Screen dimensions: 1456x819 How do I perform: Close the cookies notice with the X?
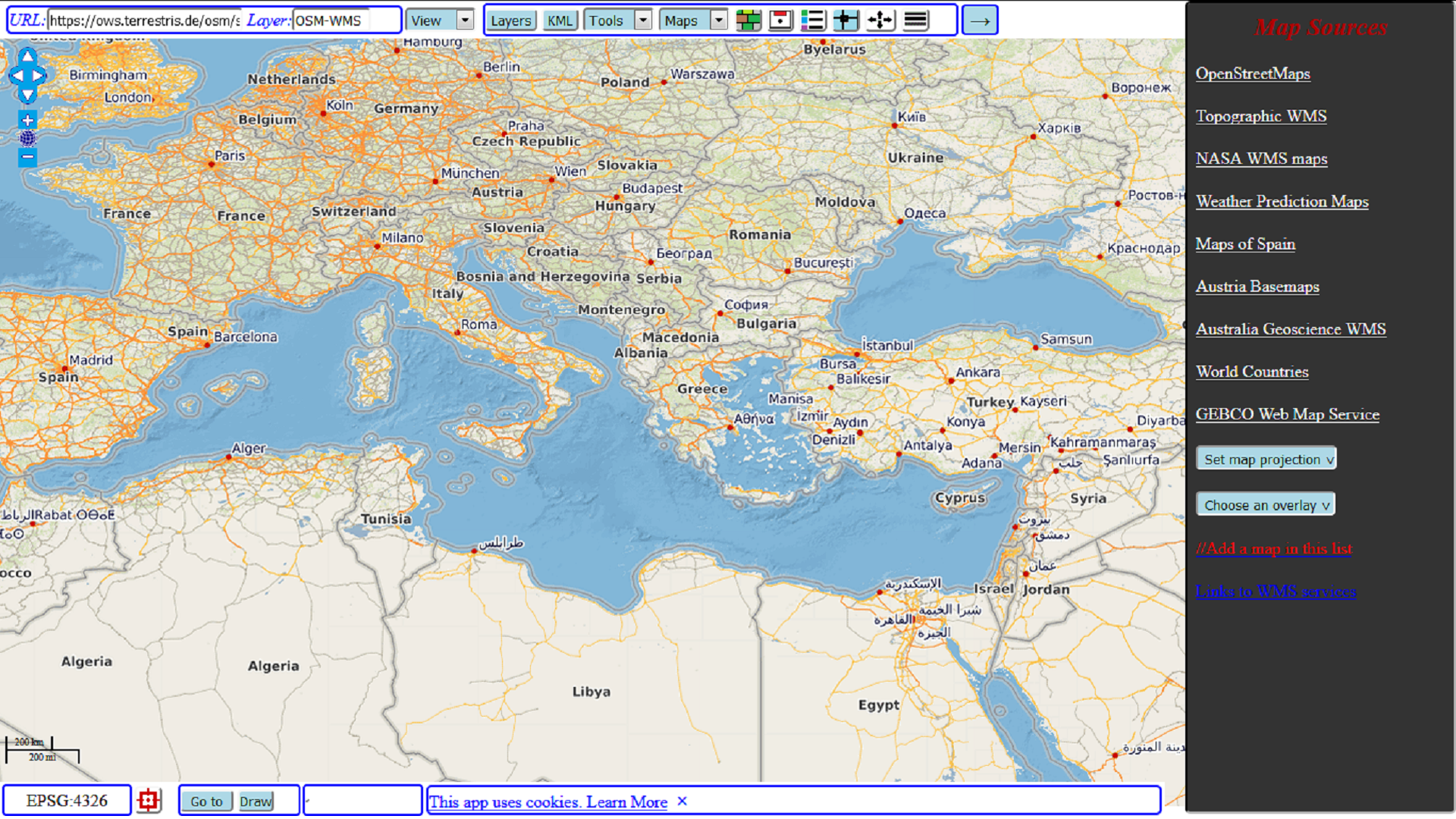682,801
